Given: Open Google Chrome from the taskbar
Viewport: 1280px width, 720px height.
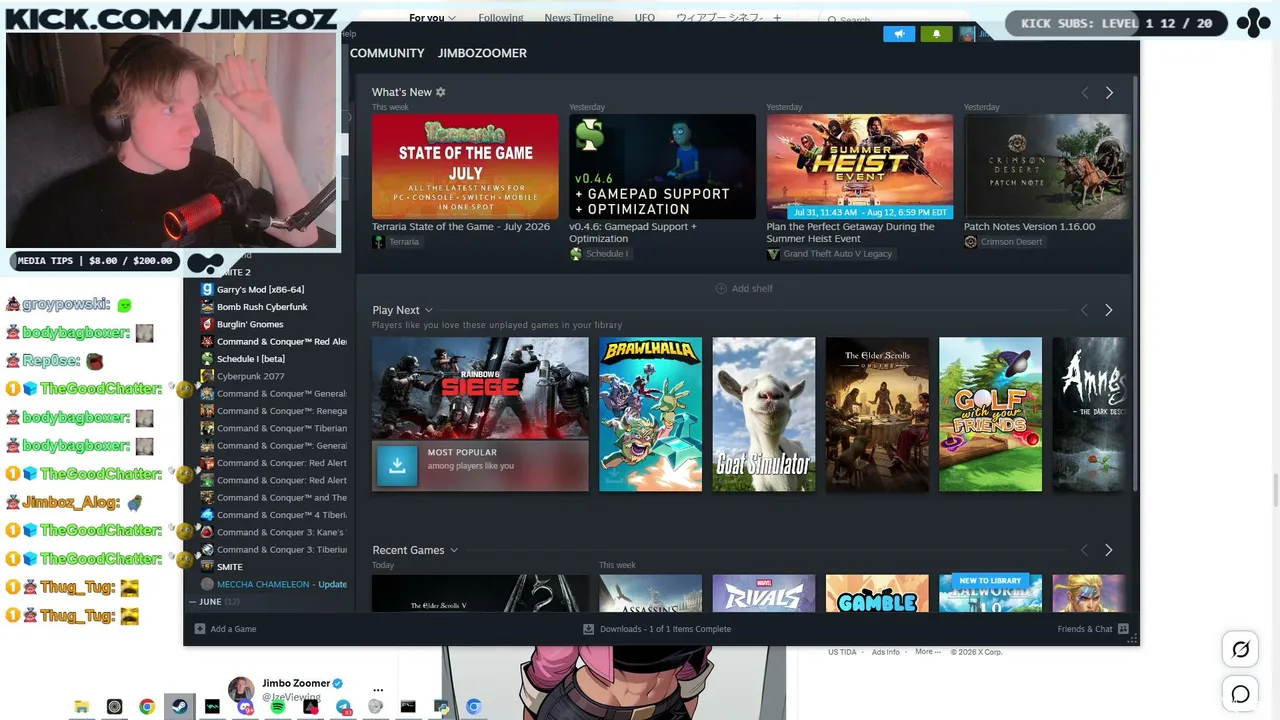Looking at the screenshot, I should 147,707.
